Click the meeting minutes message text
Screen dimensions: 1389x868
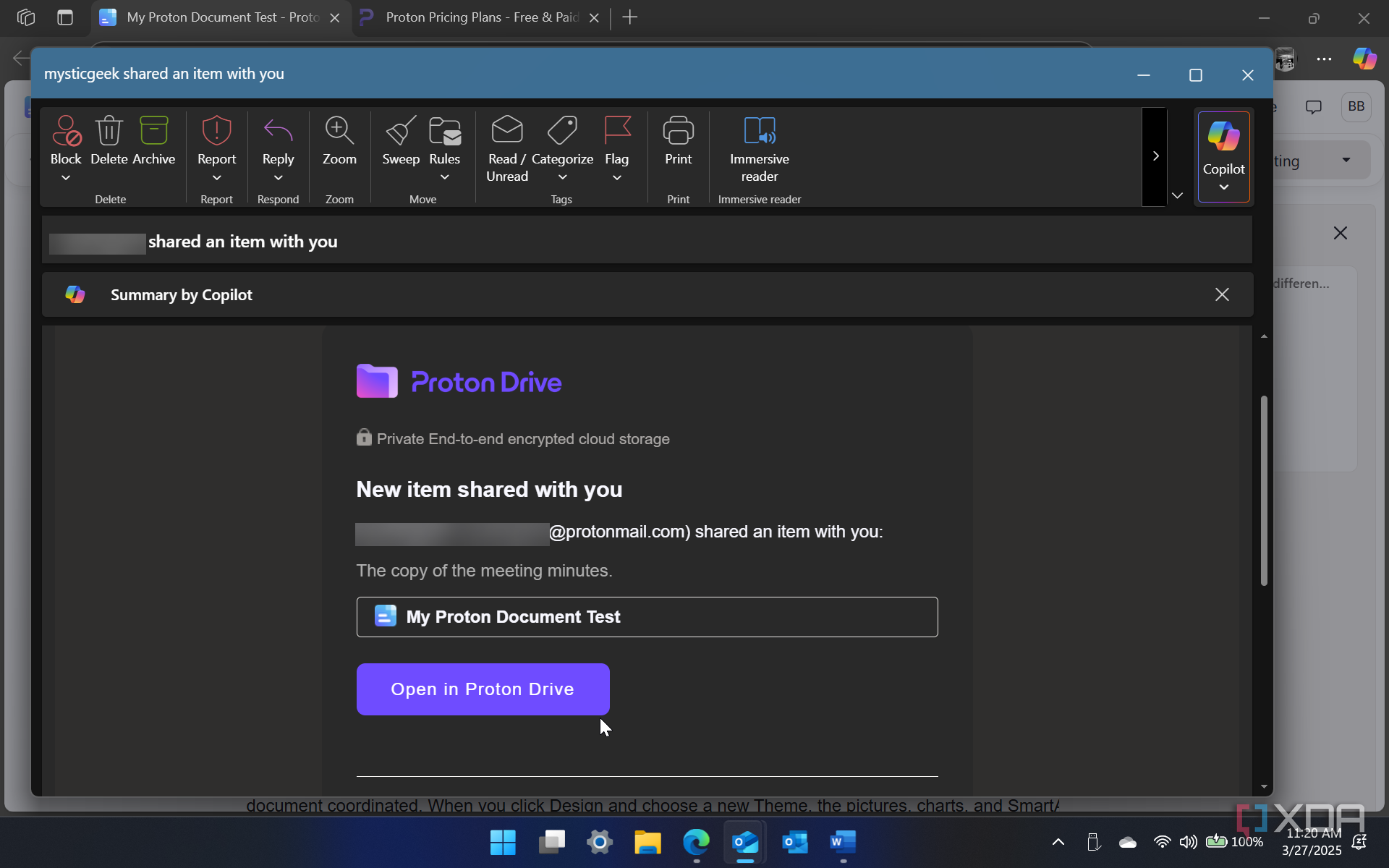484,571
